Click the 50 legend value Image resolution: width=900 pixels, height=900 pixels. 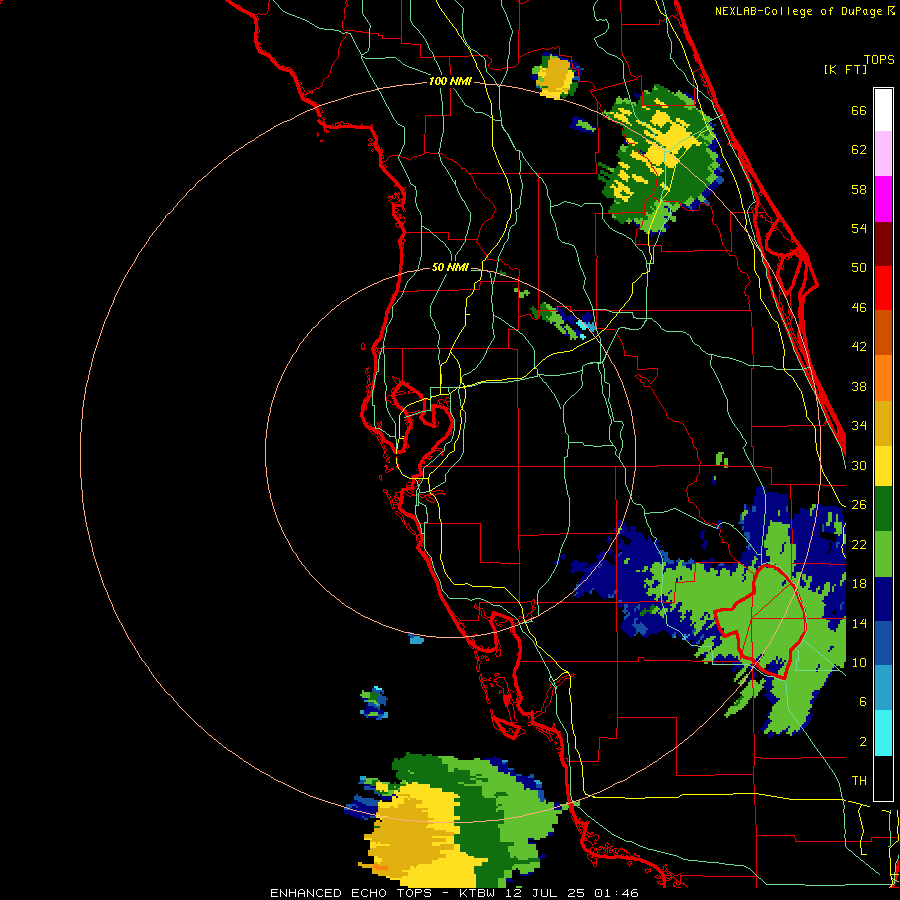click(859, 267)
